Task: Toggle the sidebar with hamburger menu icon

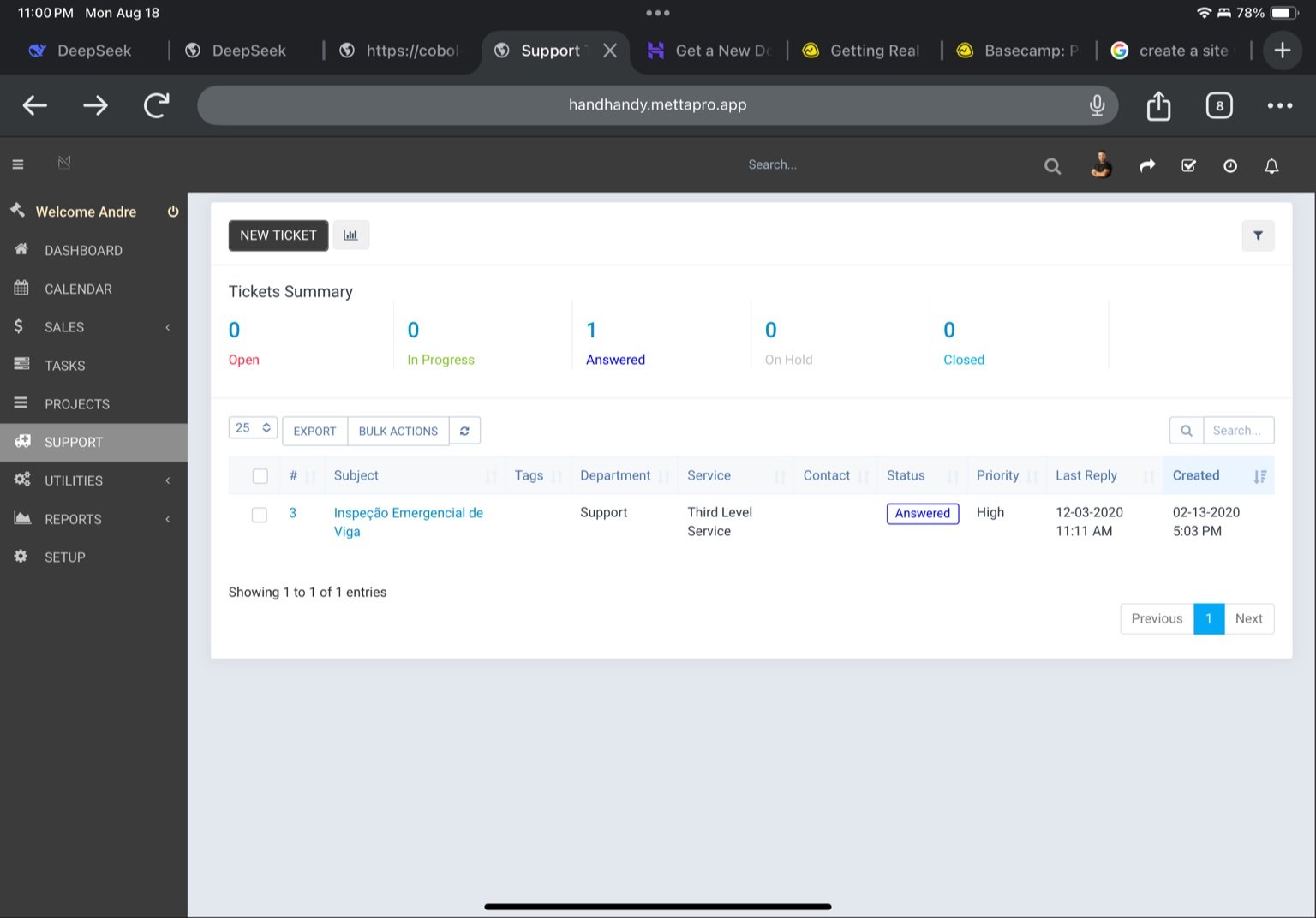Action: coord(18,164)
